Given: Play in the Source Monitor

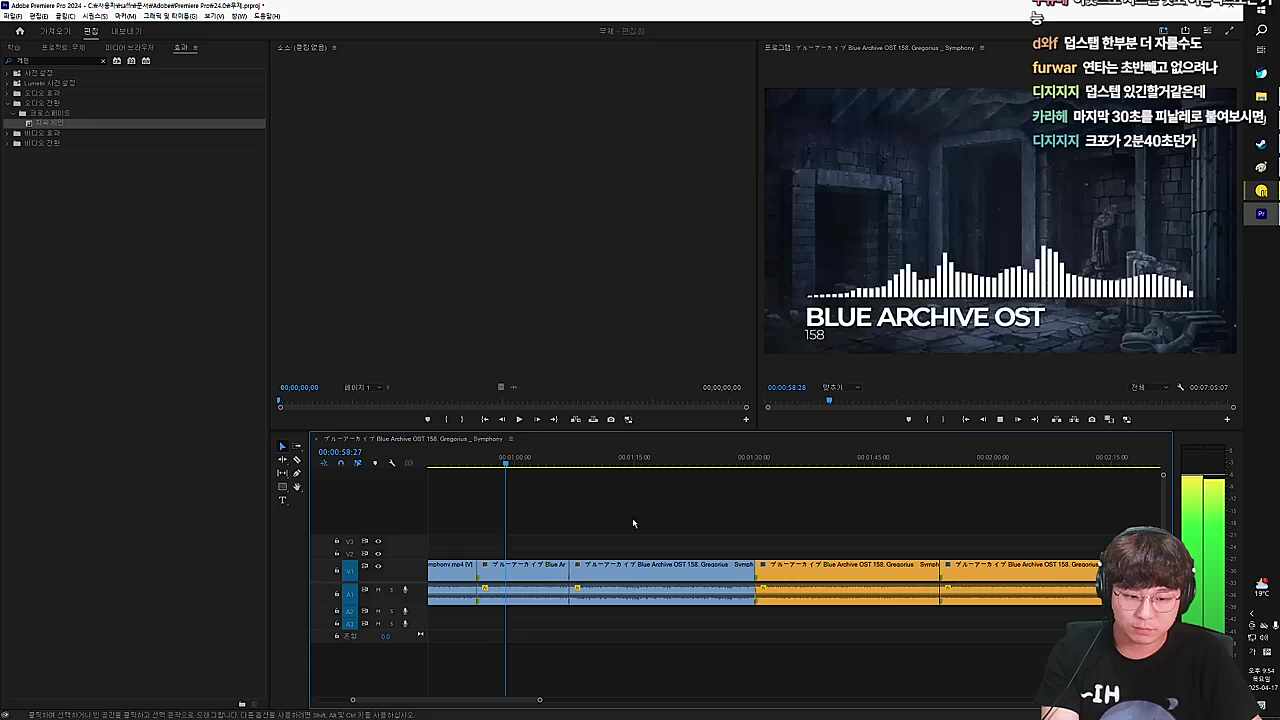Looking at the screenshot, I should (x=519, y=419).
